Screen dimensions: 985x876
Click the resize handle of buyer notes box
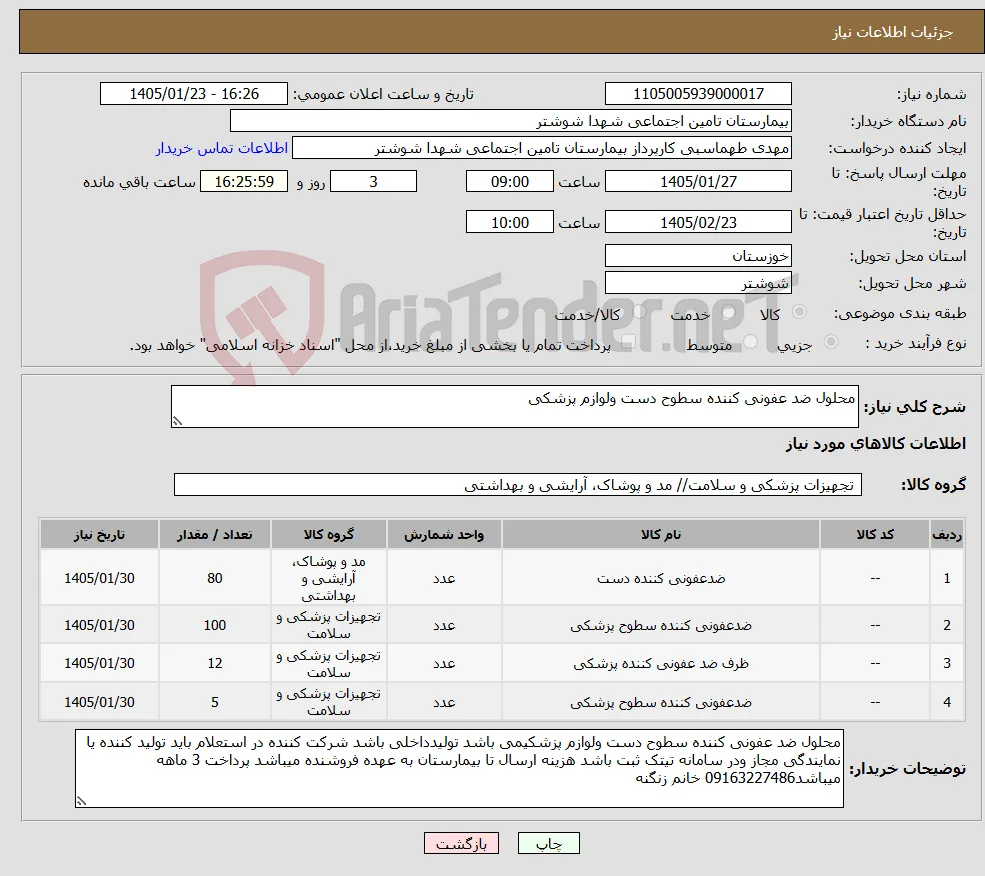tap(81, 801)
